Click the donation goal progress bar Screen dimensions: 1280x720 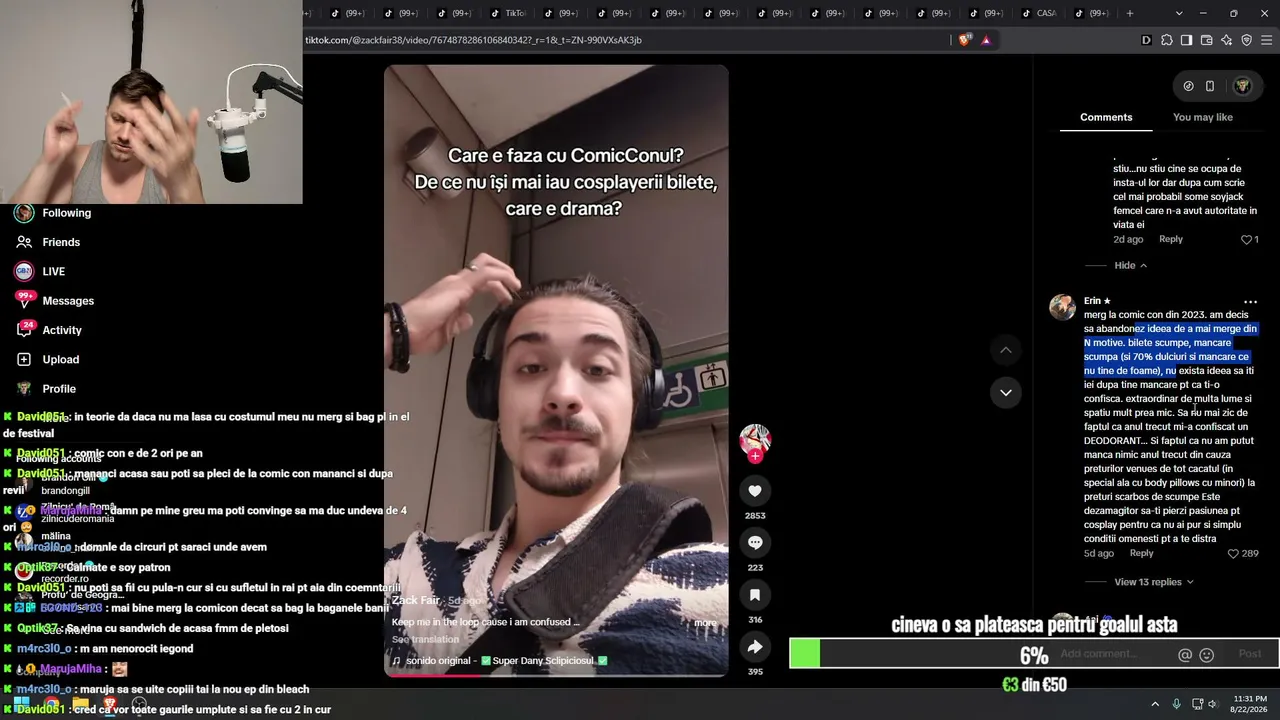point(1034,654)
